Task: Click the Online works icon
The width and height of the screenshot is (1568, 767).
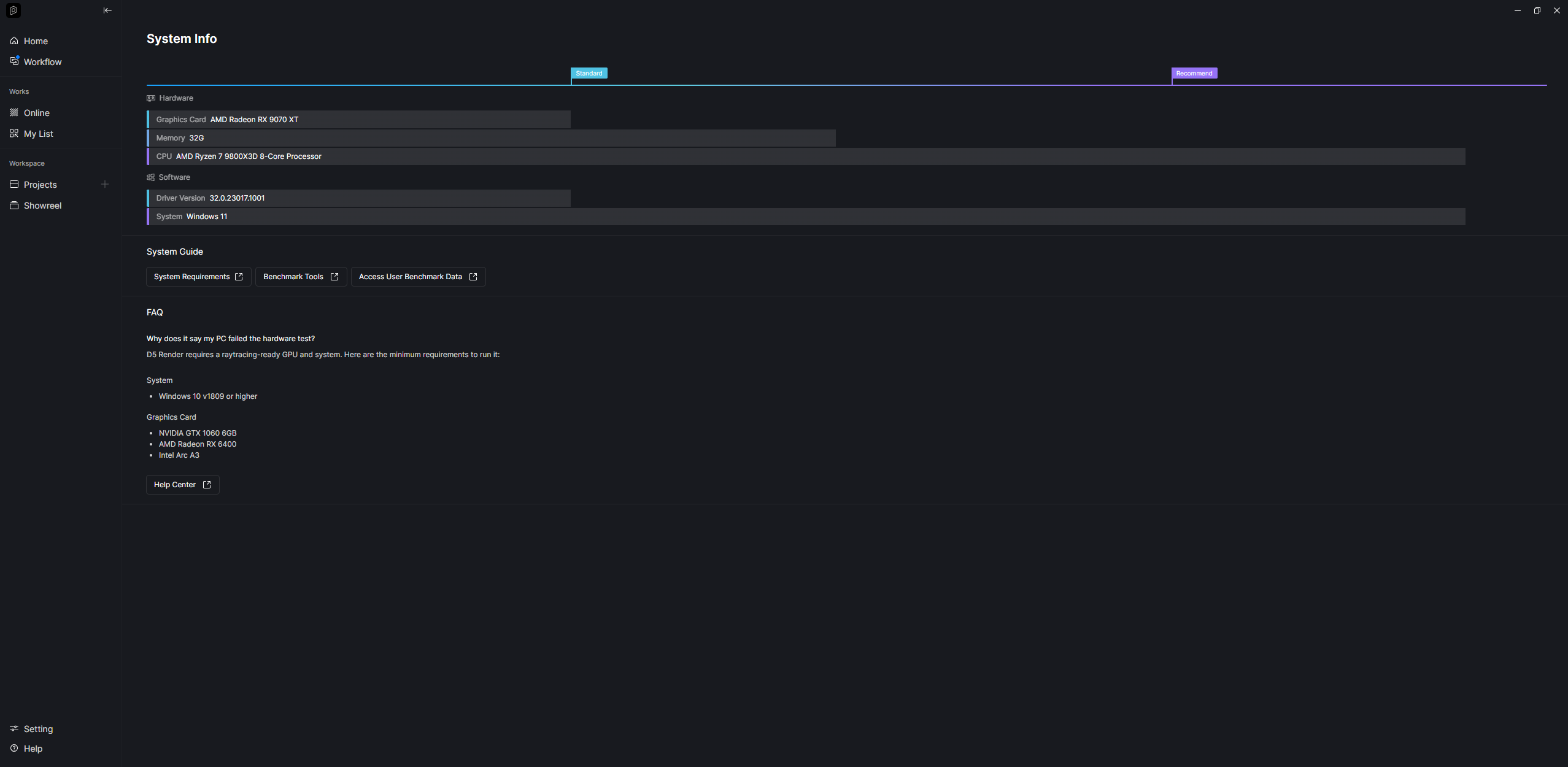Action: click(14, 113)
